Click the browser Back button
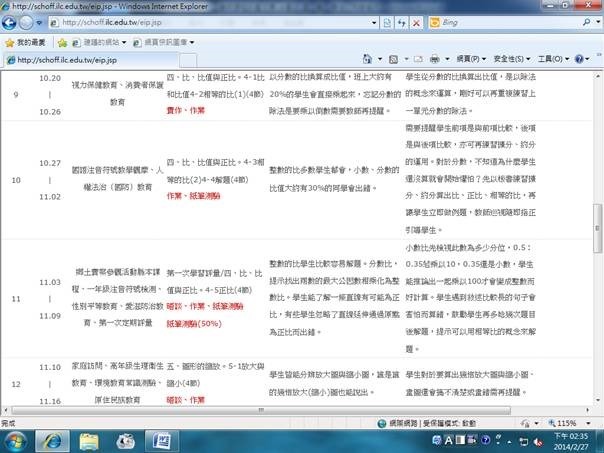Image resolution: width=604 pixels, height=453 pixels. 12,20
